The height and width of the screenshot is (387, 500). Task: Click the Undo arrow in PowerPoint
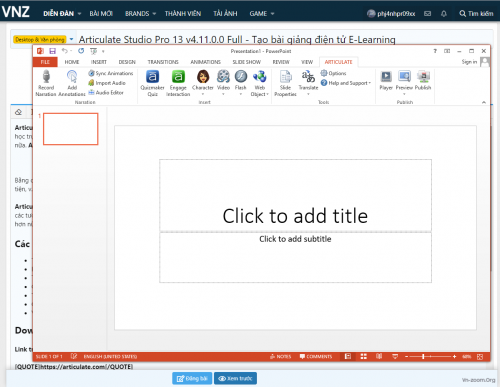tap(65, 51)
